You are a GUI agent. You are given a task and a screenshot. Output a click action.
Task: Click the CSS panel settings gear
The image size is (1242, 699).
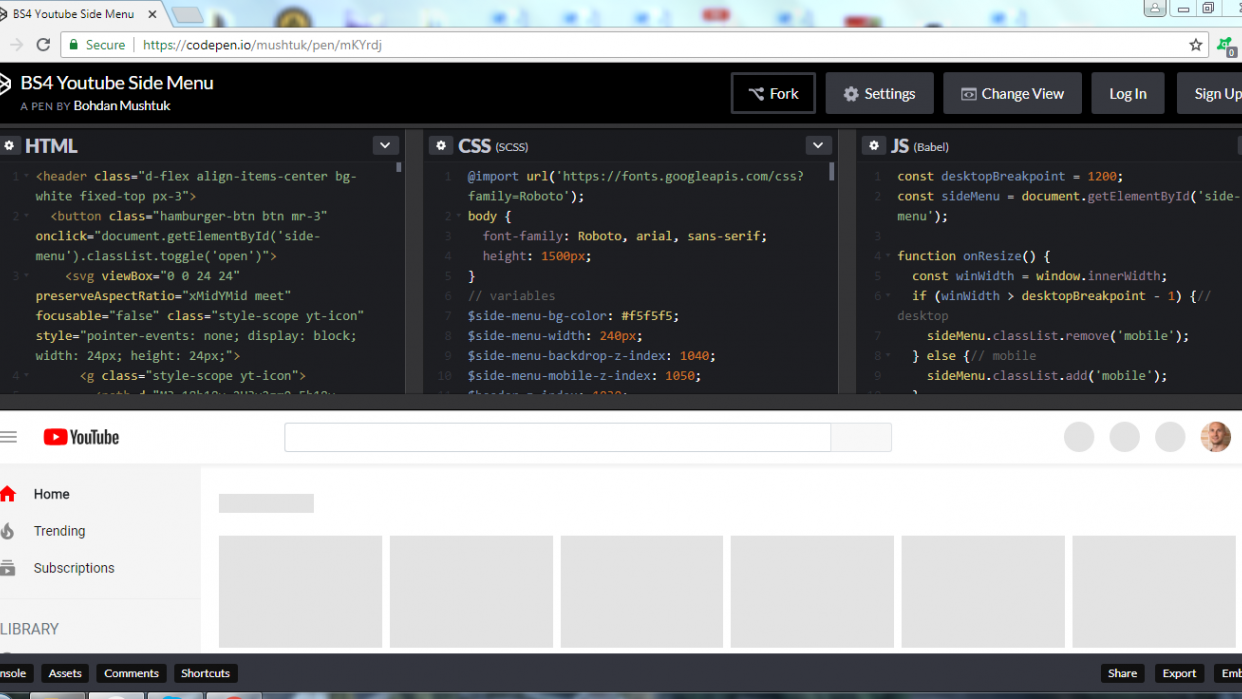[441, 146]
